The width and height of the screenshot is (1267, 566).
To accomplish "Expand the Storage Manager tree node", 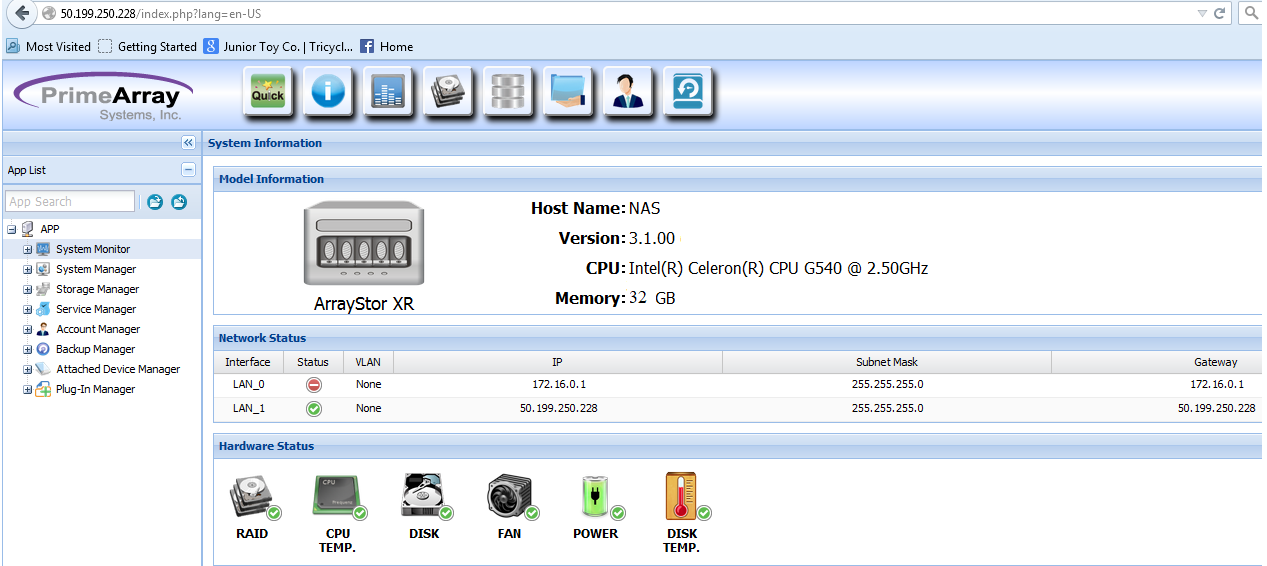I will click(x=28, y=289).
